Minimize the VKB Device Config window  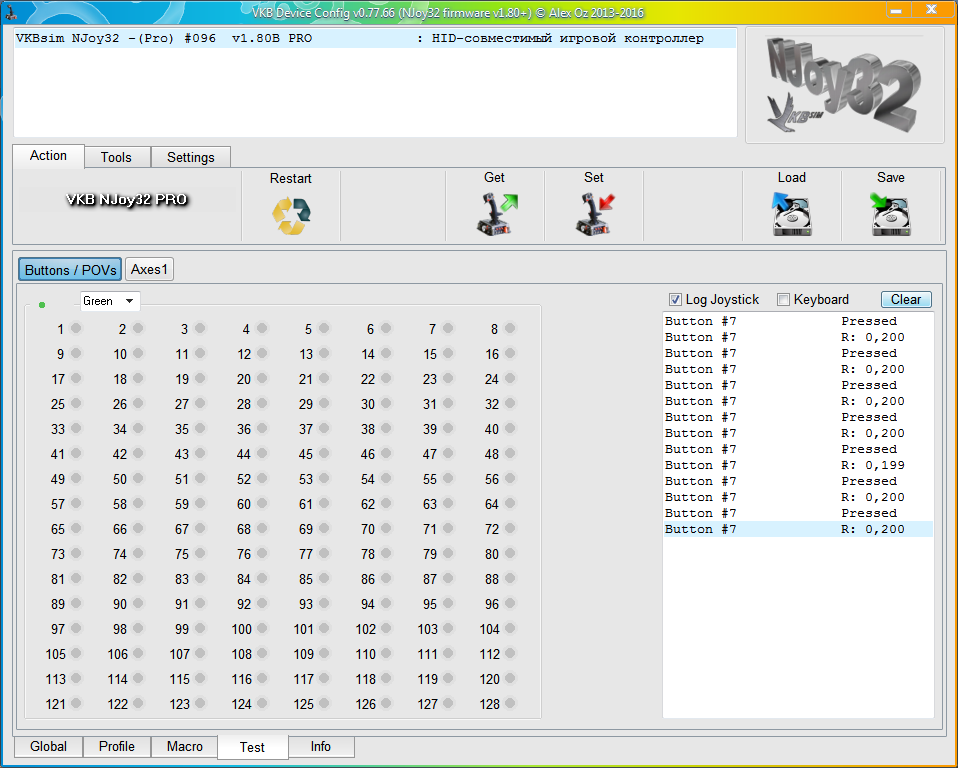[x=896, y=10]
